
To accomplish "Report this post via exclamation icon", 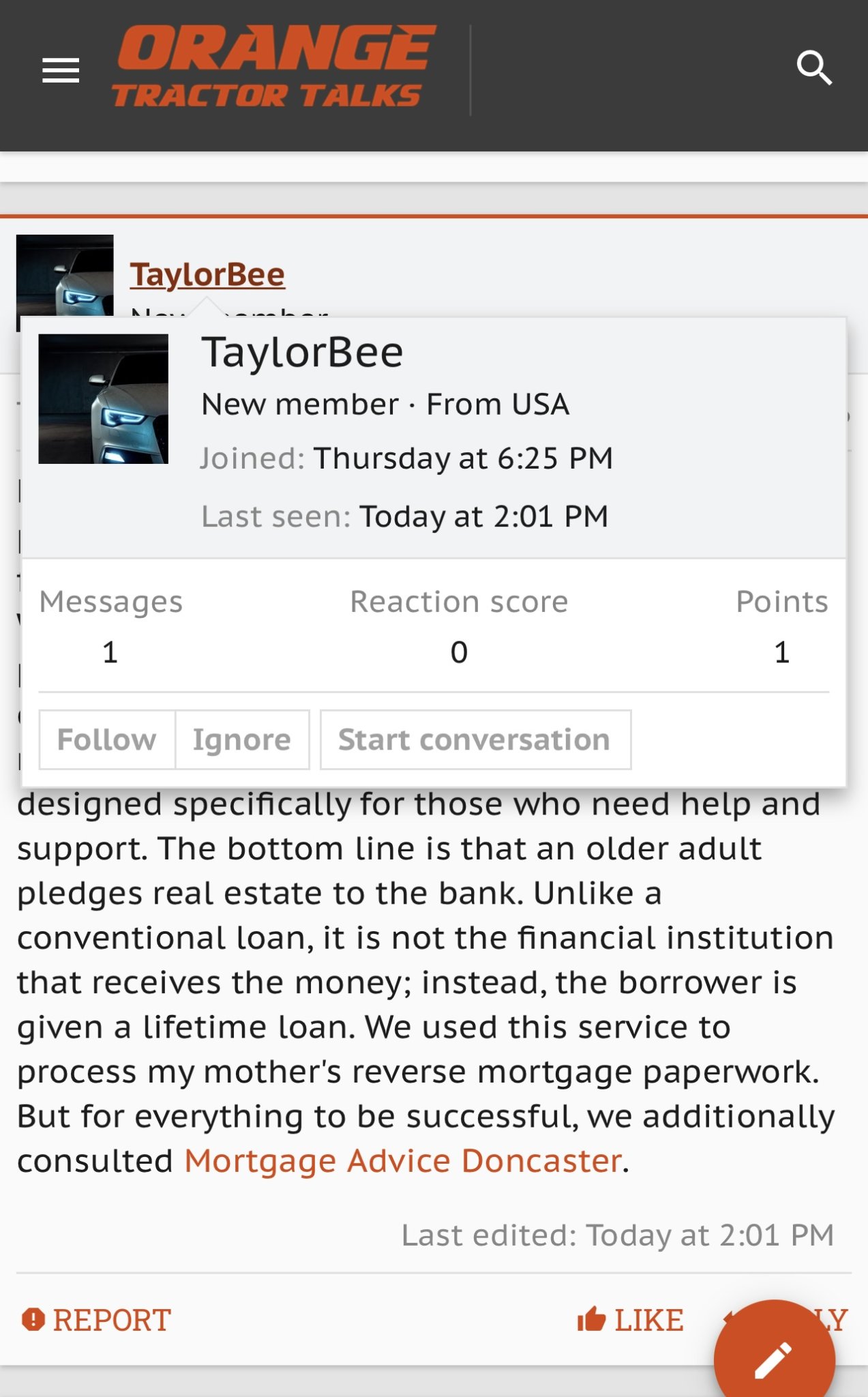I will pyautogui.click(x=96, y=1320).
